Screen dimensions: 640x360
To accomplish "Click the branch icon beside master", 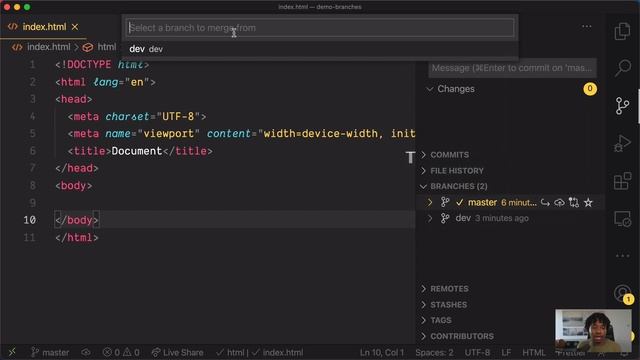I will (x=445, y=202).
